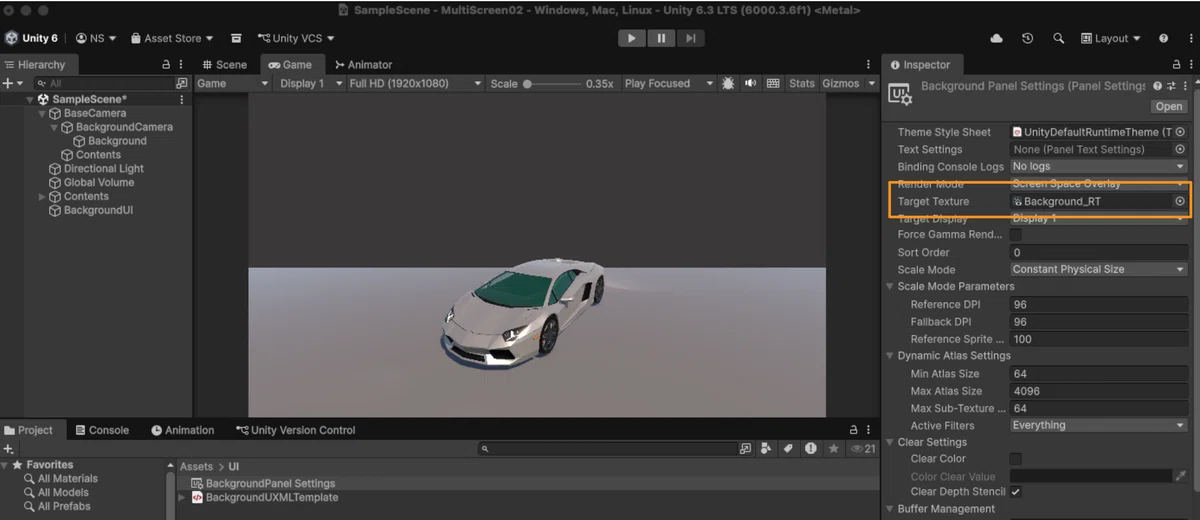Open Scale Mode dropdown
Screen dimensions: 1200x520
1098,270
